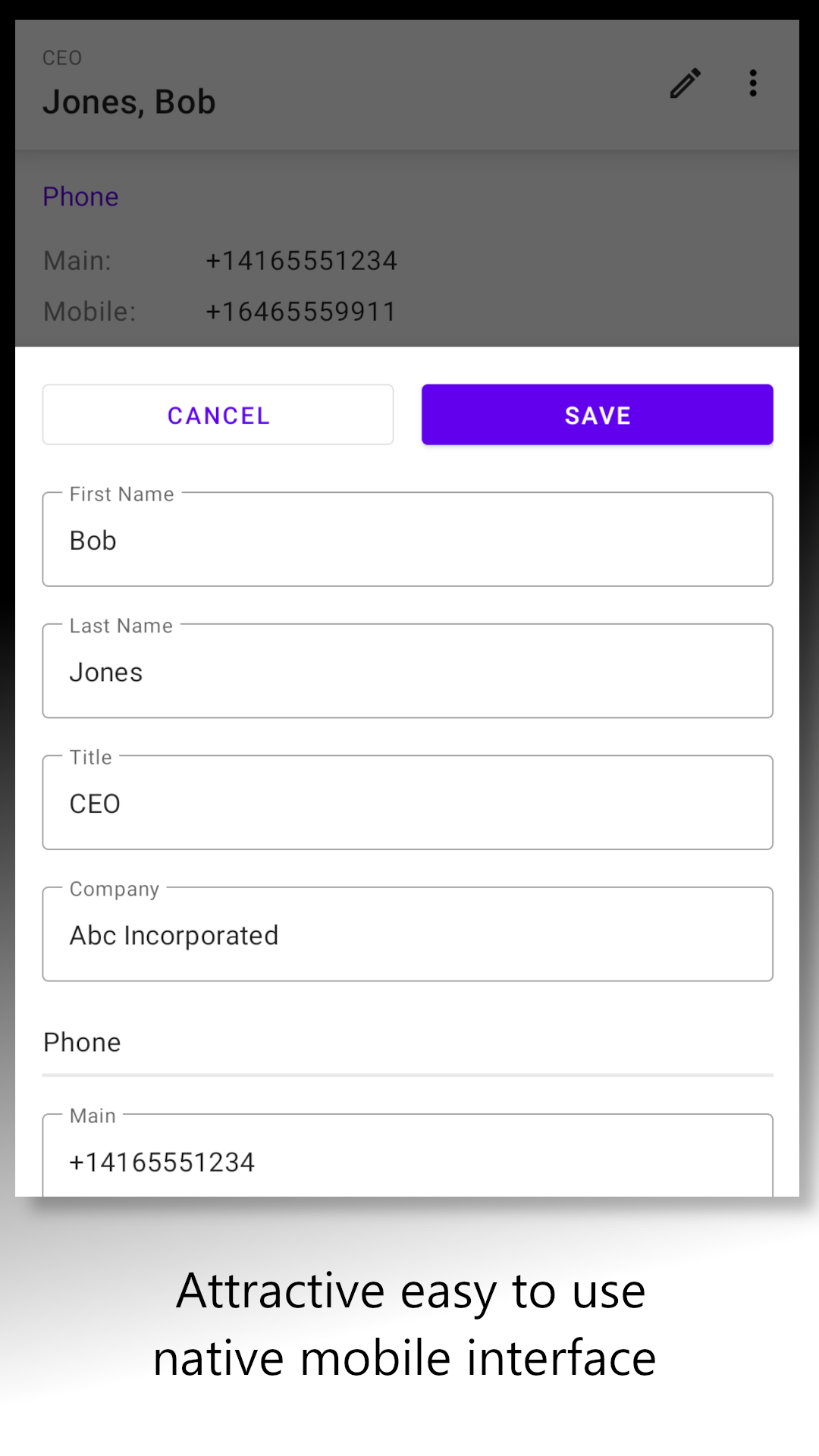Click the Main: label in contact details
819x1456 pixels.
(x=77, y=261)
